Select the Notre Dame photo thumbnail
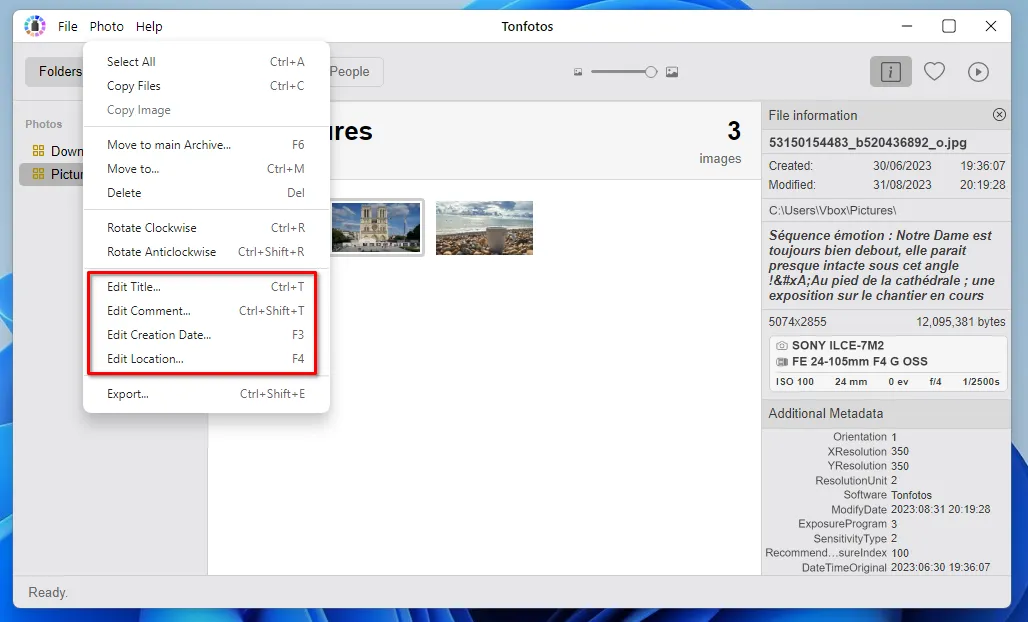 pyautogui.click(x=377, y=227)
